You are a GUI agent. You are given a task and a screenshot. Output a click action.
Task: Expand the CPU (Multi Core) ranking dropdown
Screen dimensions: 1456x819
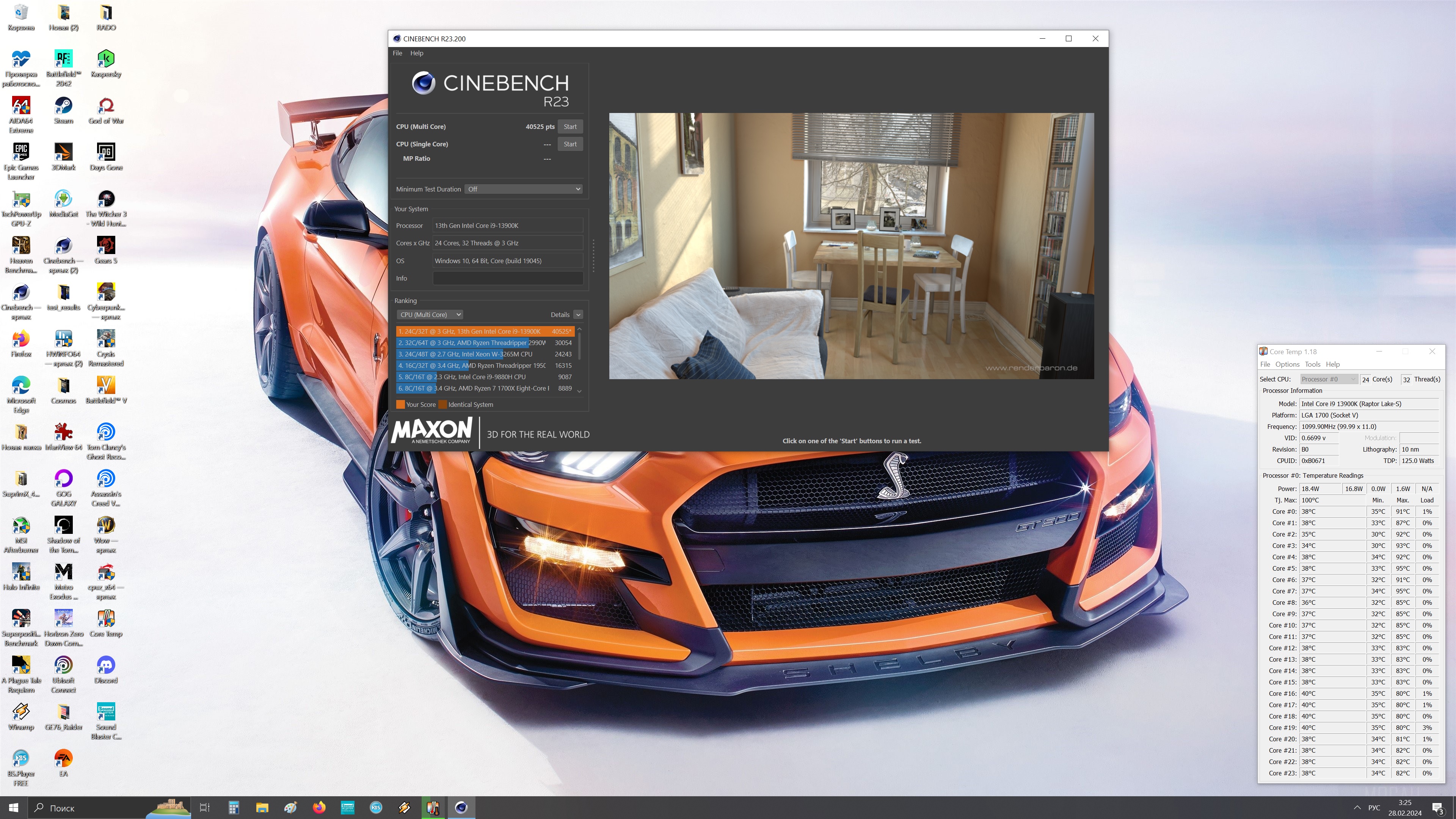tap(430, 314)
